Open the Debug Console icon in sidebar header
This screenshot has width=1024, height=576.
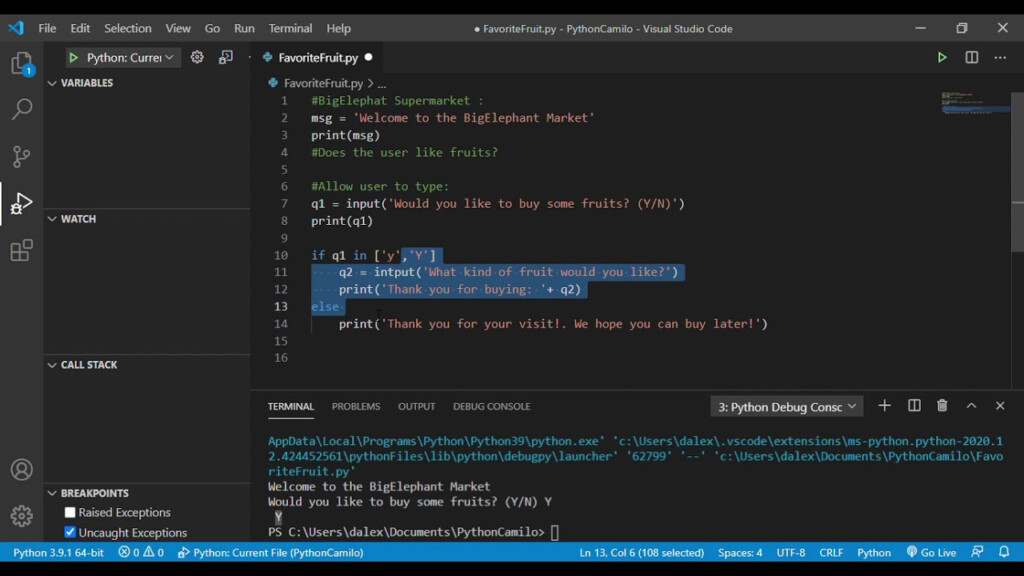click(226, 57)
